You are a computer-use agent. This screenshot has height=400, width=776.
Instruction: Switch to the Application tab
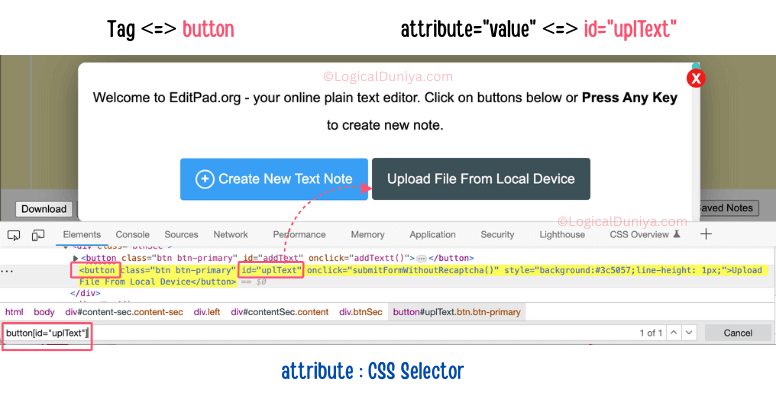pyautogui.click(x=433, y=235)
